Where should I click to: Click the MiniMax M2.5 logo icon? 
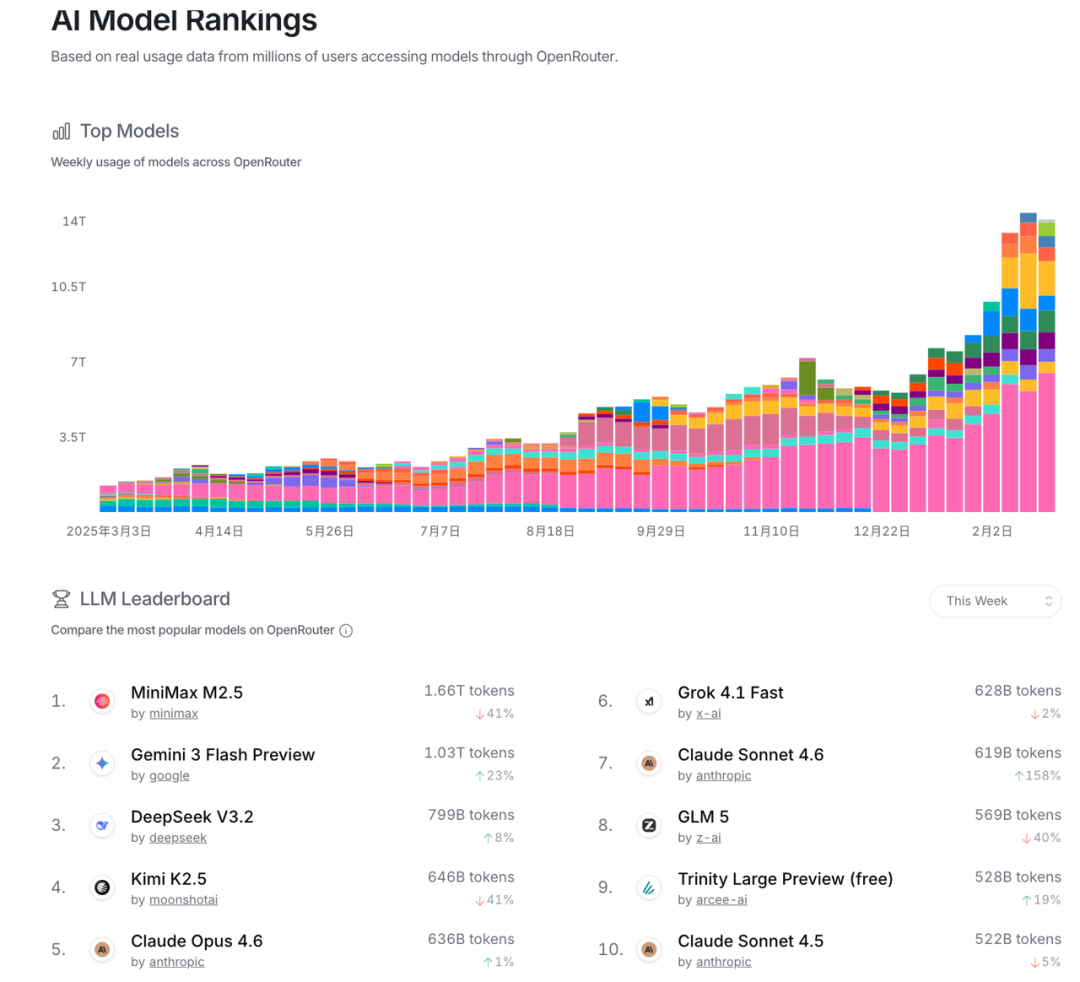(102, 702)
